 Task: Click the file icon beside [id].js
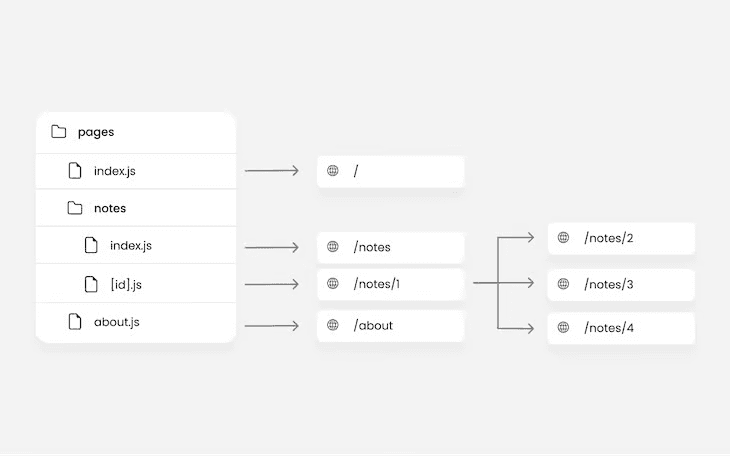click(91, 285)
